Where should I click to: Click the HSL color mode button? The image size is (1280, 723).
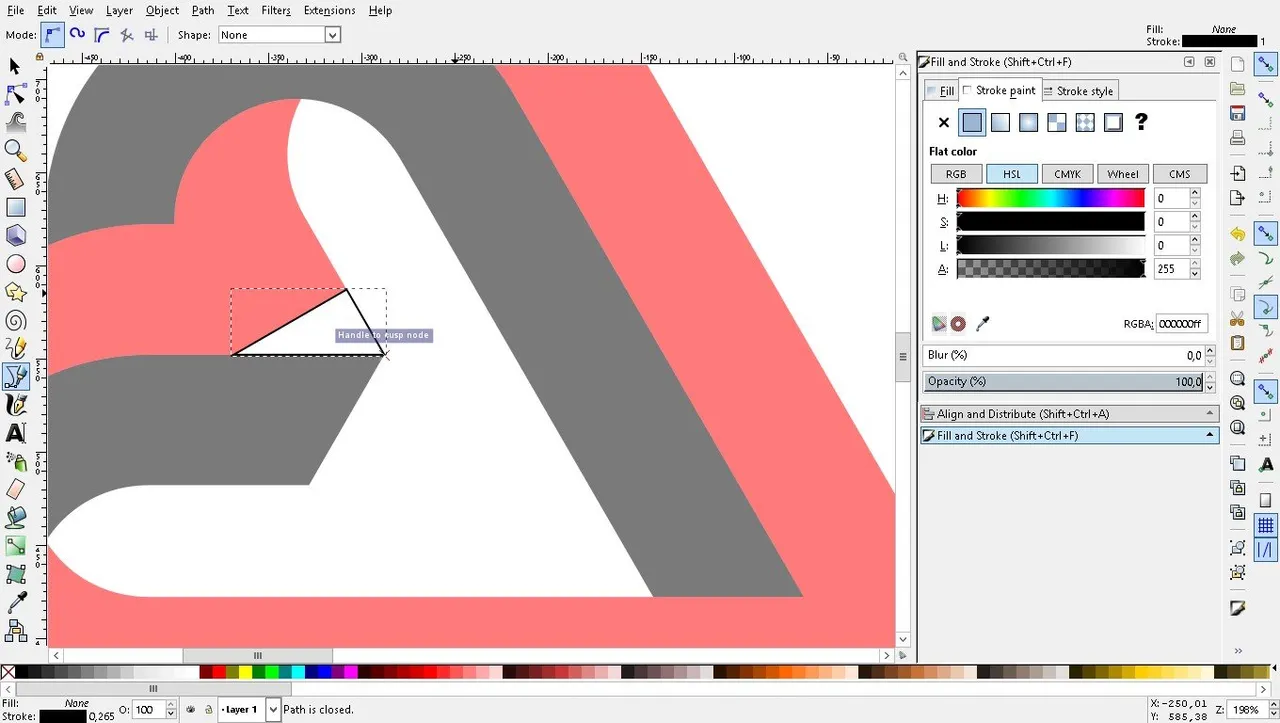click(1012, 174)
